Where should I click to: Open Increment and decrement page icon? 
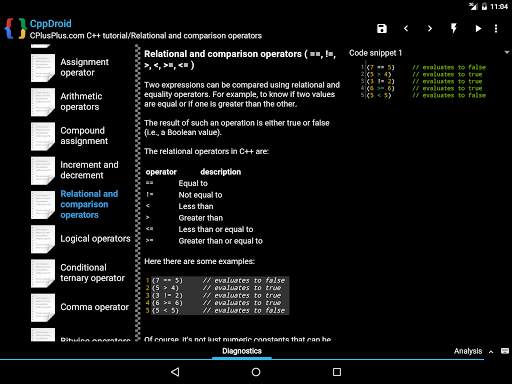click(43, 171)
